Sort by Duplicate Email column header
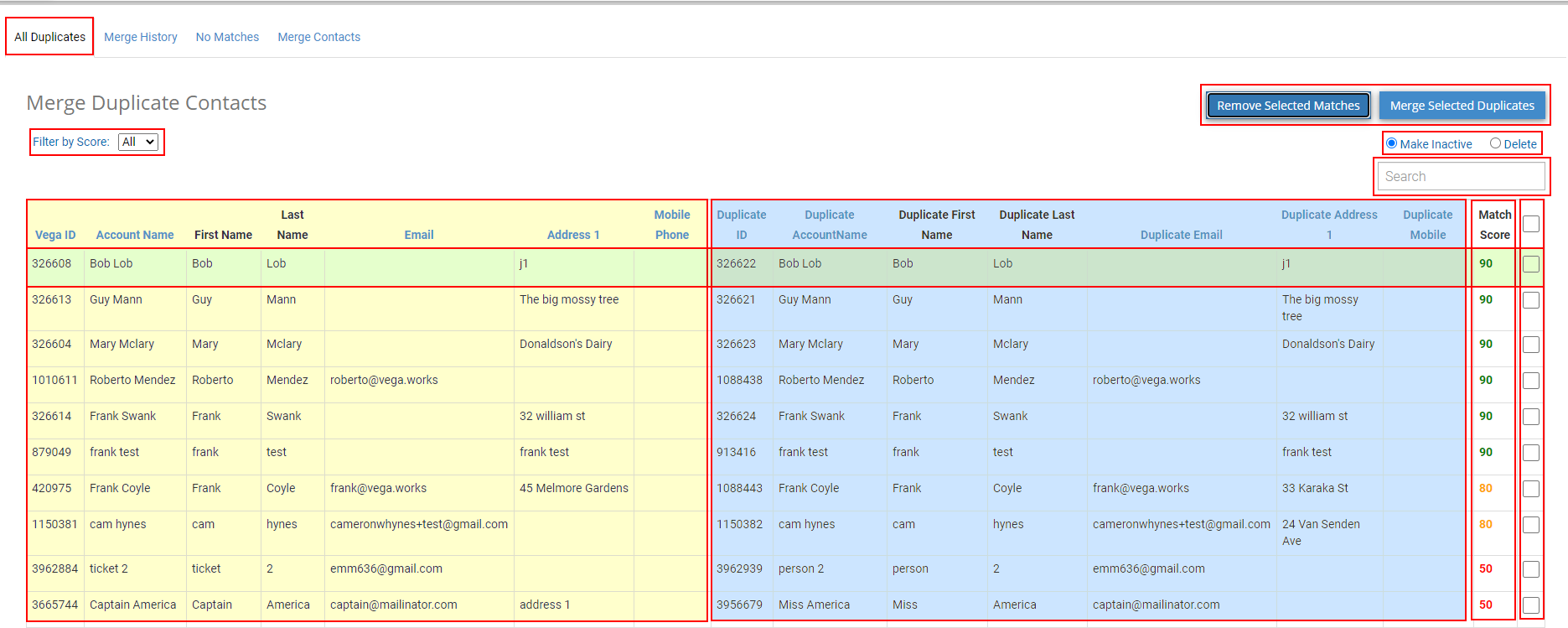 click(x=1182, y=235)
